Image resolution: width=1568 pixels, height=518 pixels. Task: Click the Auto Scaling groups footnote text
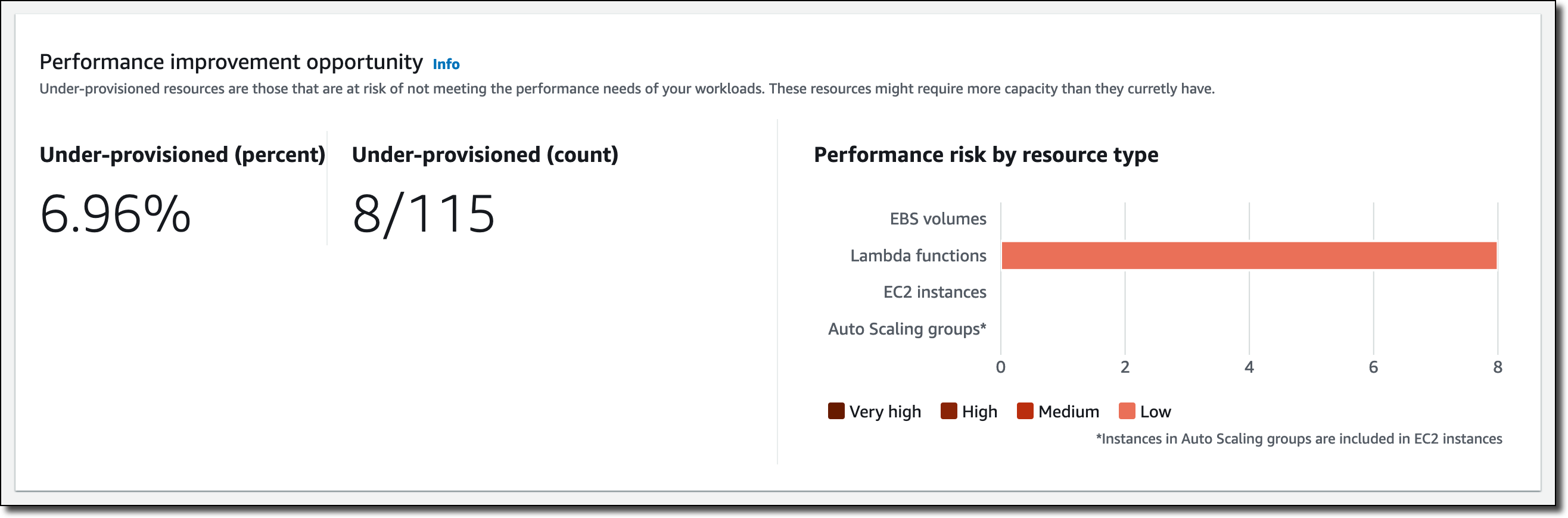(1298, 439)
